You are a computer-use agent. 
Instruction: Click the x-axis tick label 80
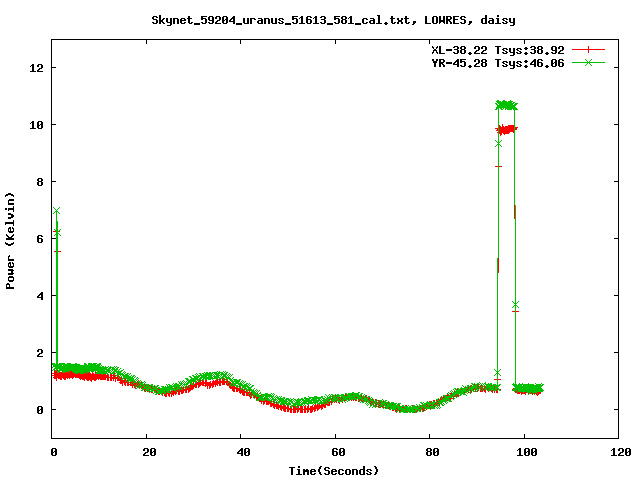(433, 452)
